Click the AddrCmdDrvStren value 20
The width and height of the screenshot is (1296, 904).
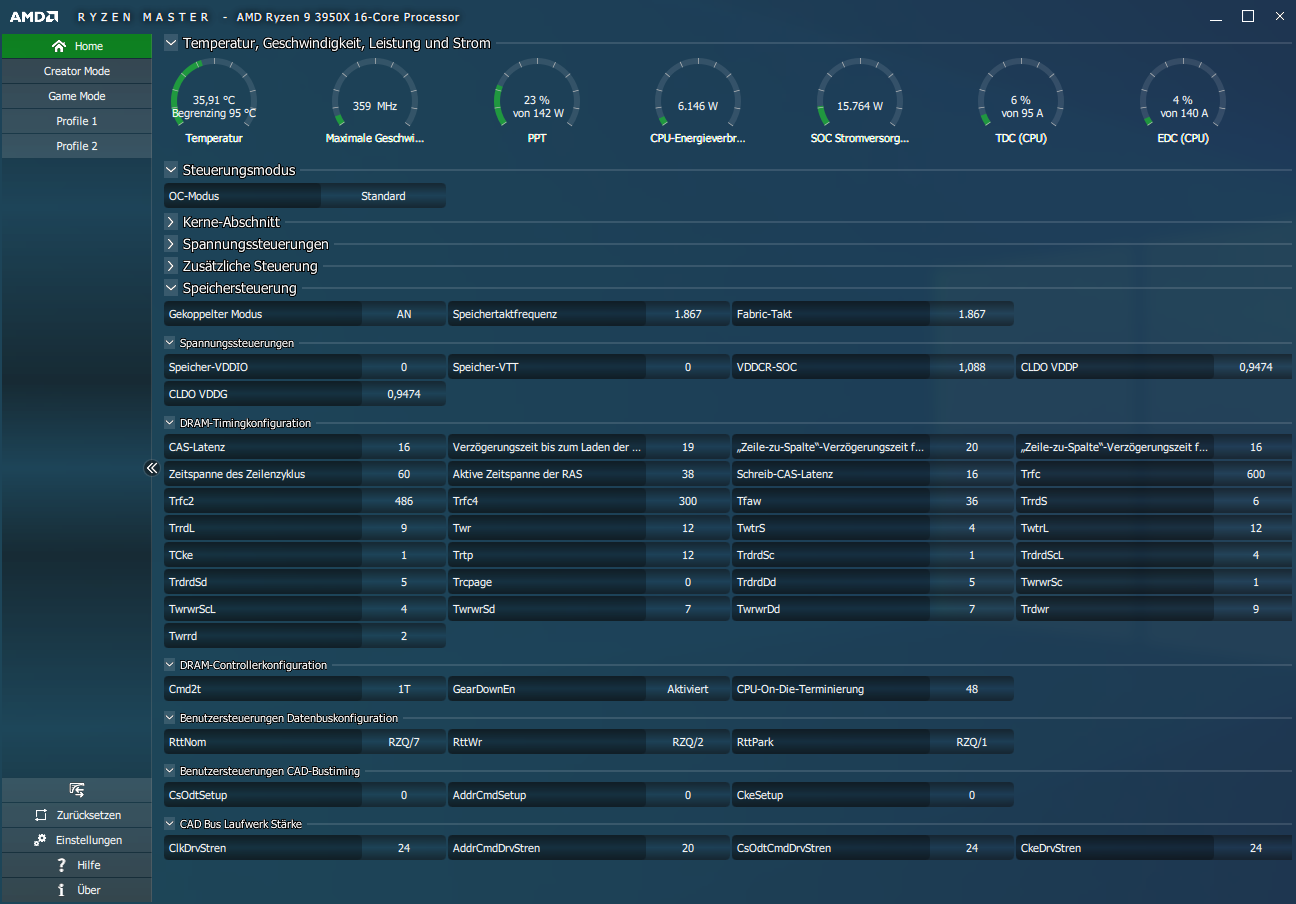(x=688, y=848)
